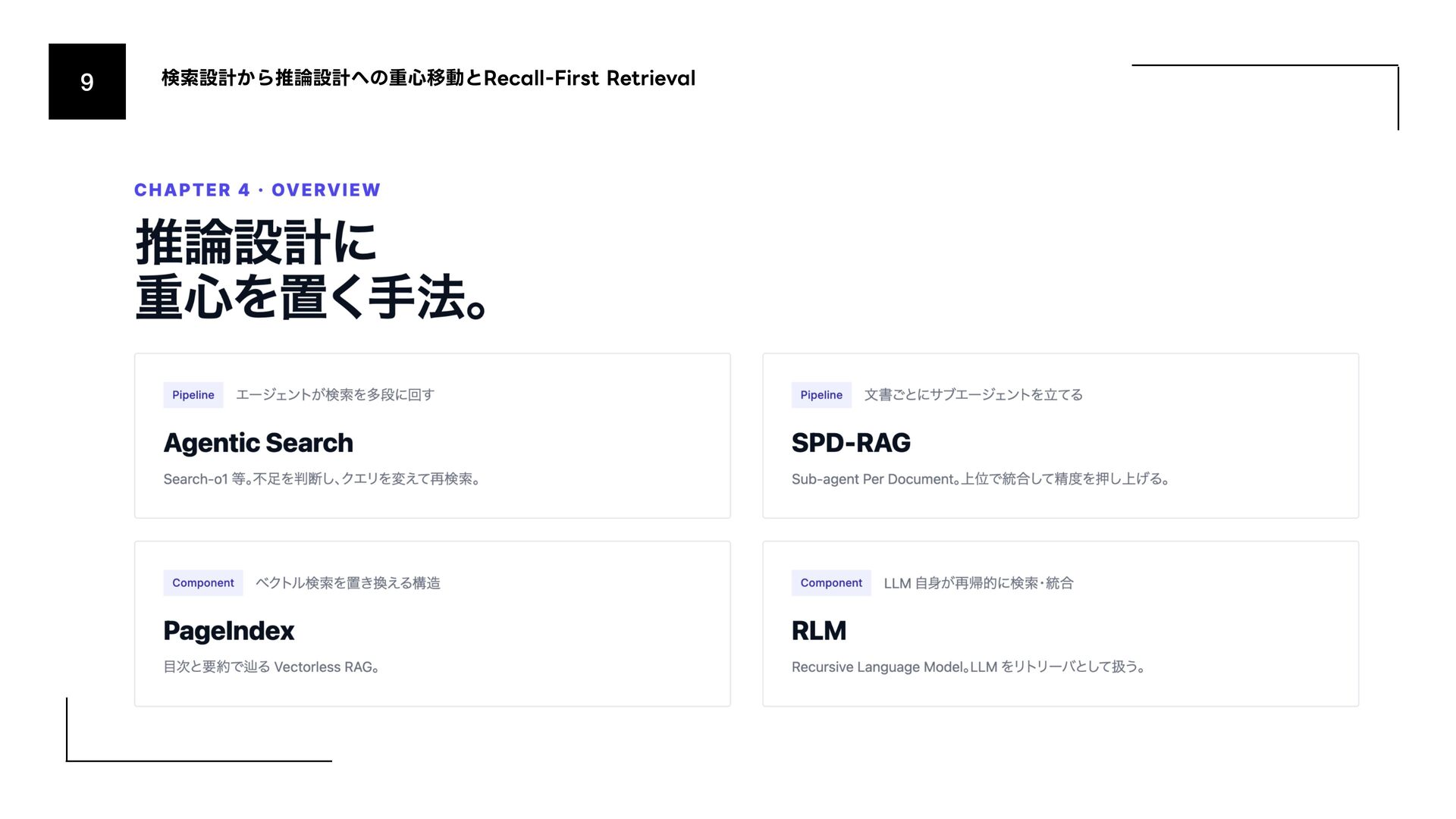Select the Pipeline tag on SPD-RAG card

821,395
